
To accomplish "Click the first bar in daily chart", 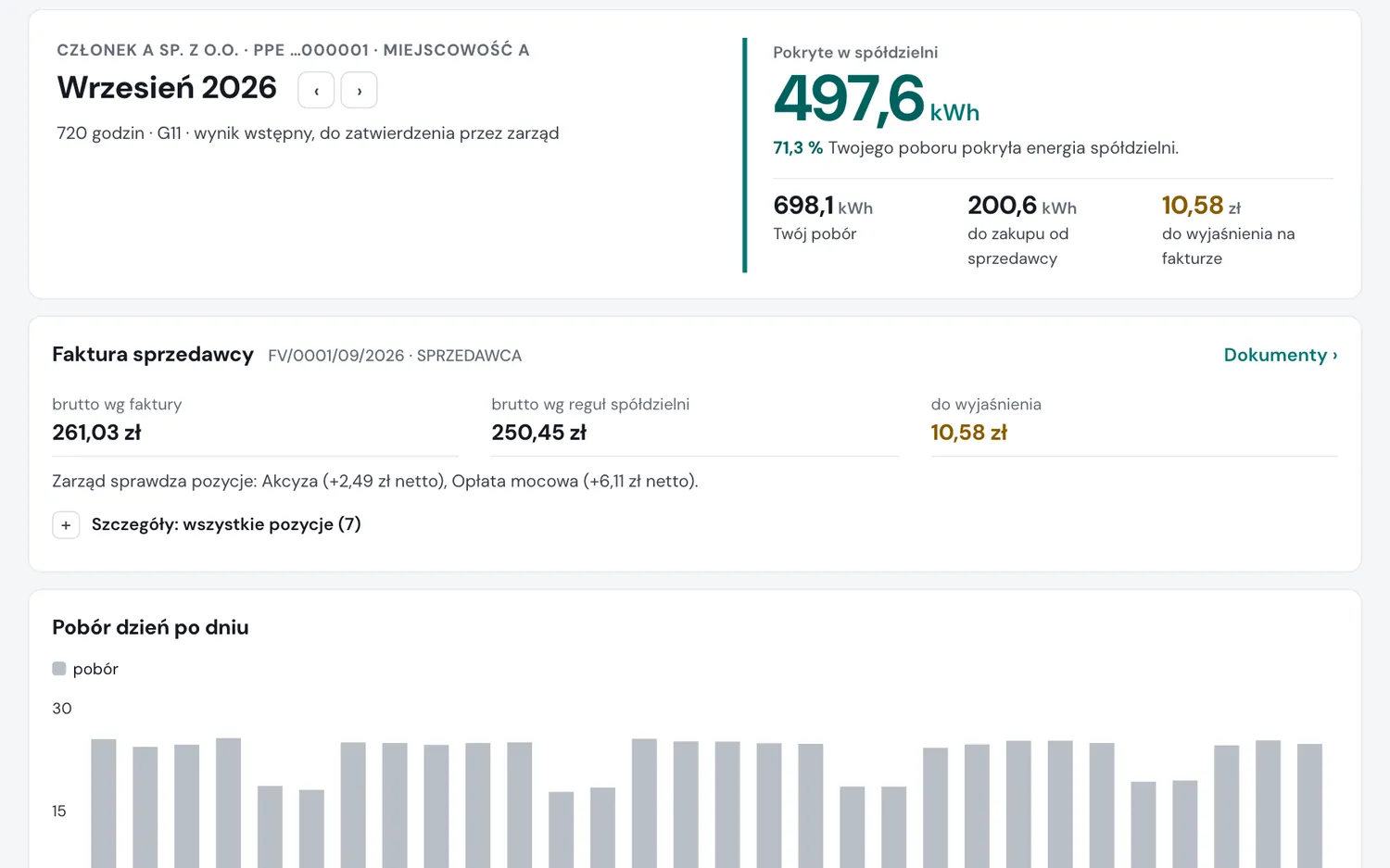I will (x=104, y=803).
